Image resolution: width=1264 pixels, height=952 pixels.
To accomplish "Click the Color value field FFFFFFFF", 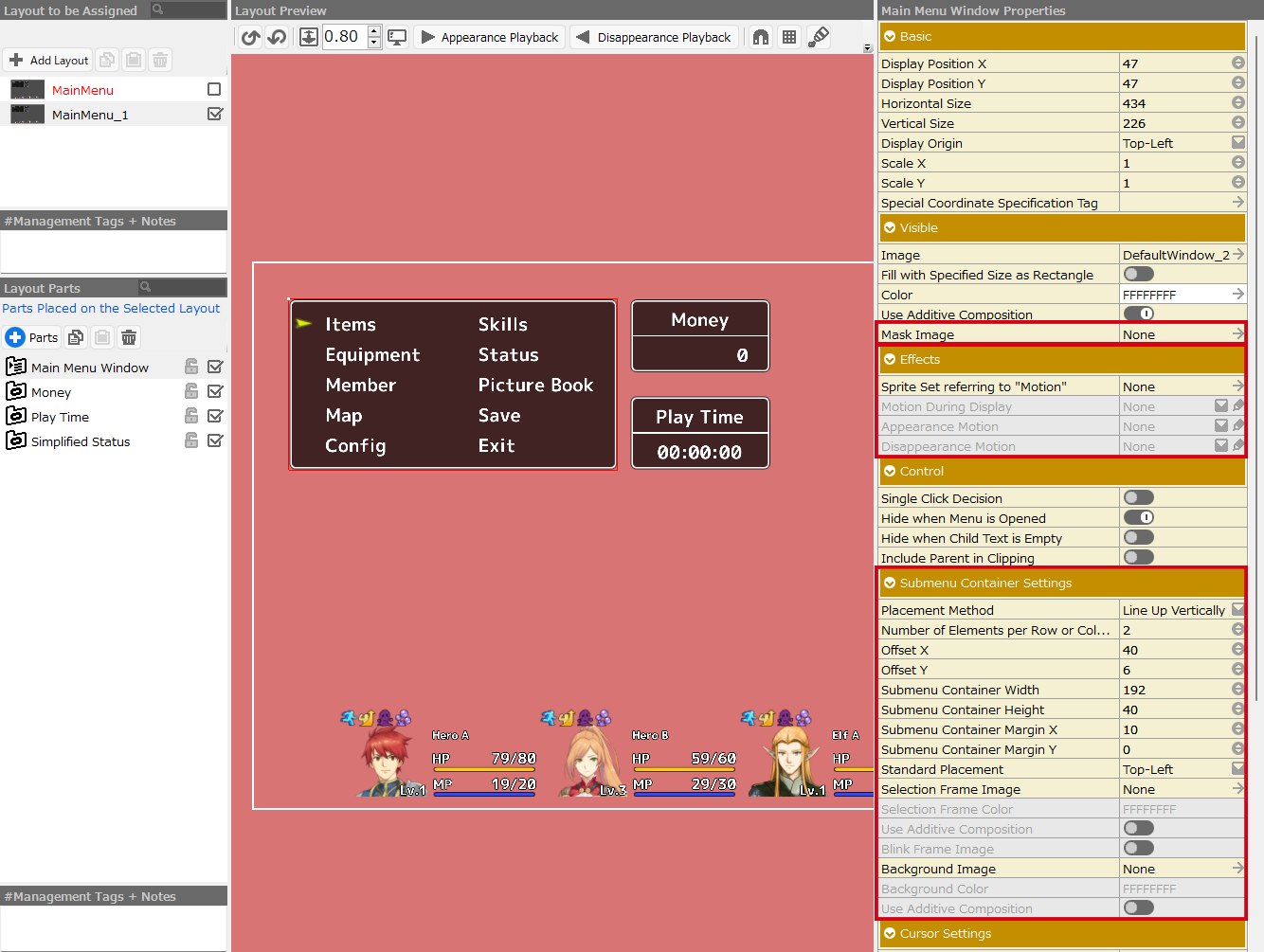I will tap(1175, 295).
